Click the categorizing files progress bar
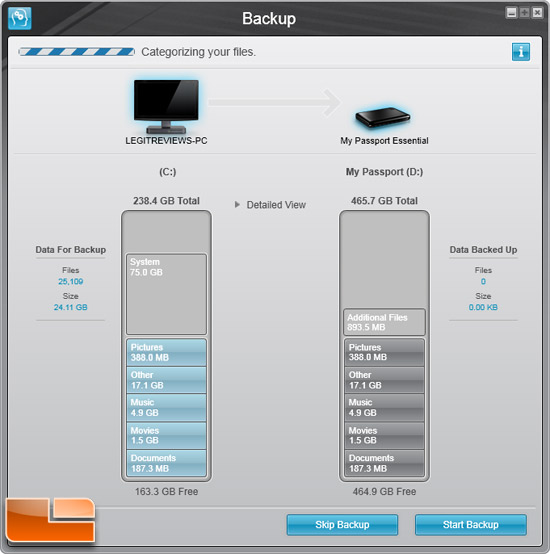 [77, 52]
